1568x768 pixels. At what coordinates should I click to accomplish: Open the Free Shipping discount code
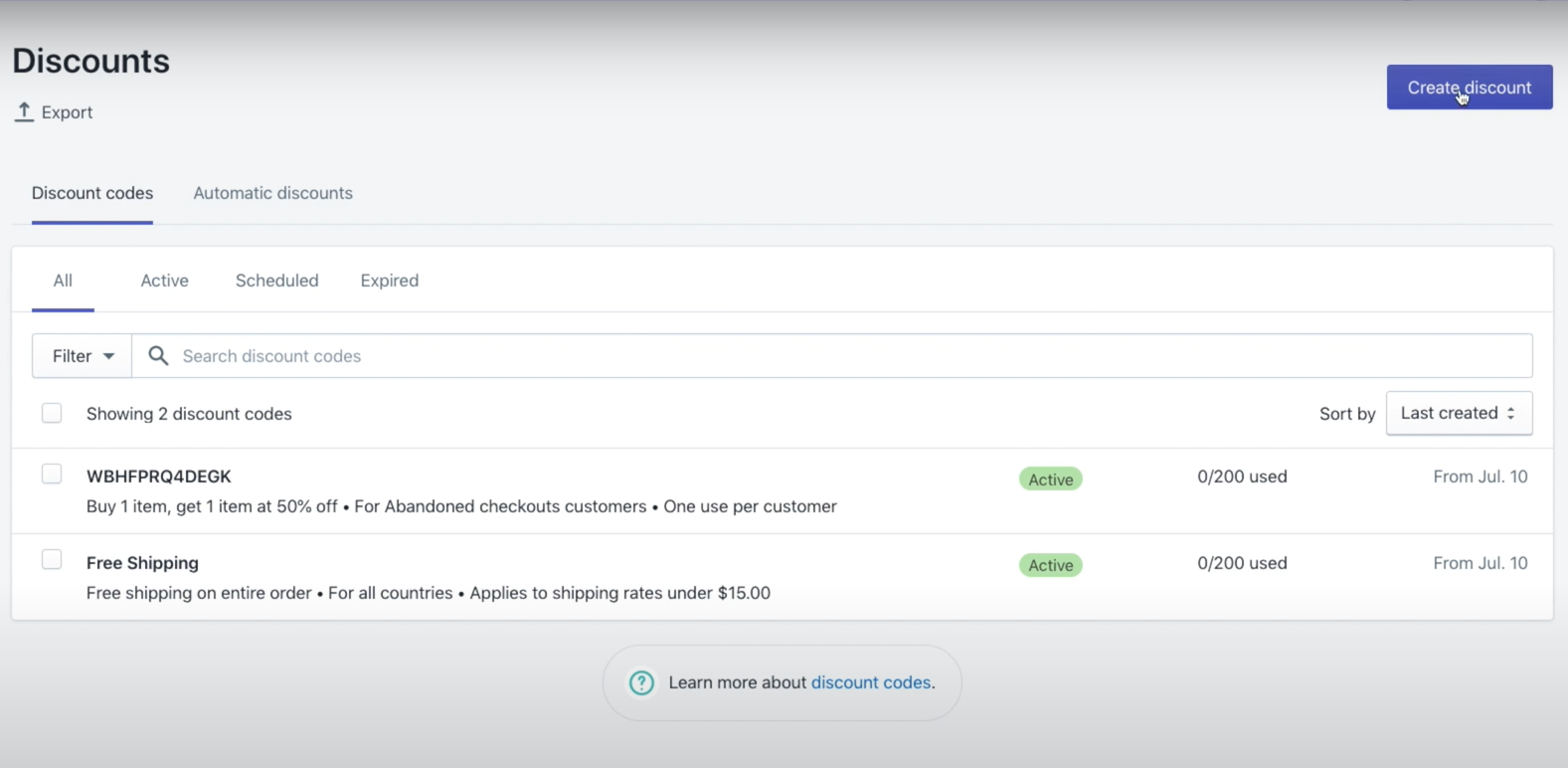pos(142,563)
